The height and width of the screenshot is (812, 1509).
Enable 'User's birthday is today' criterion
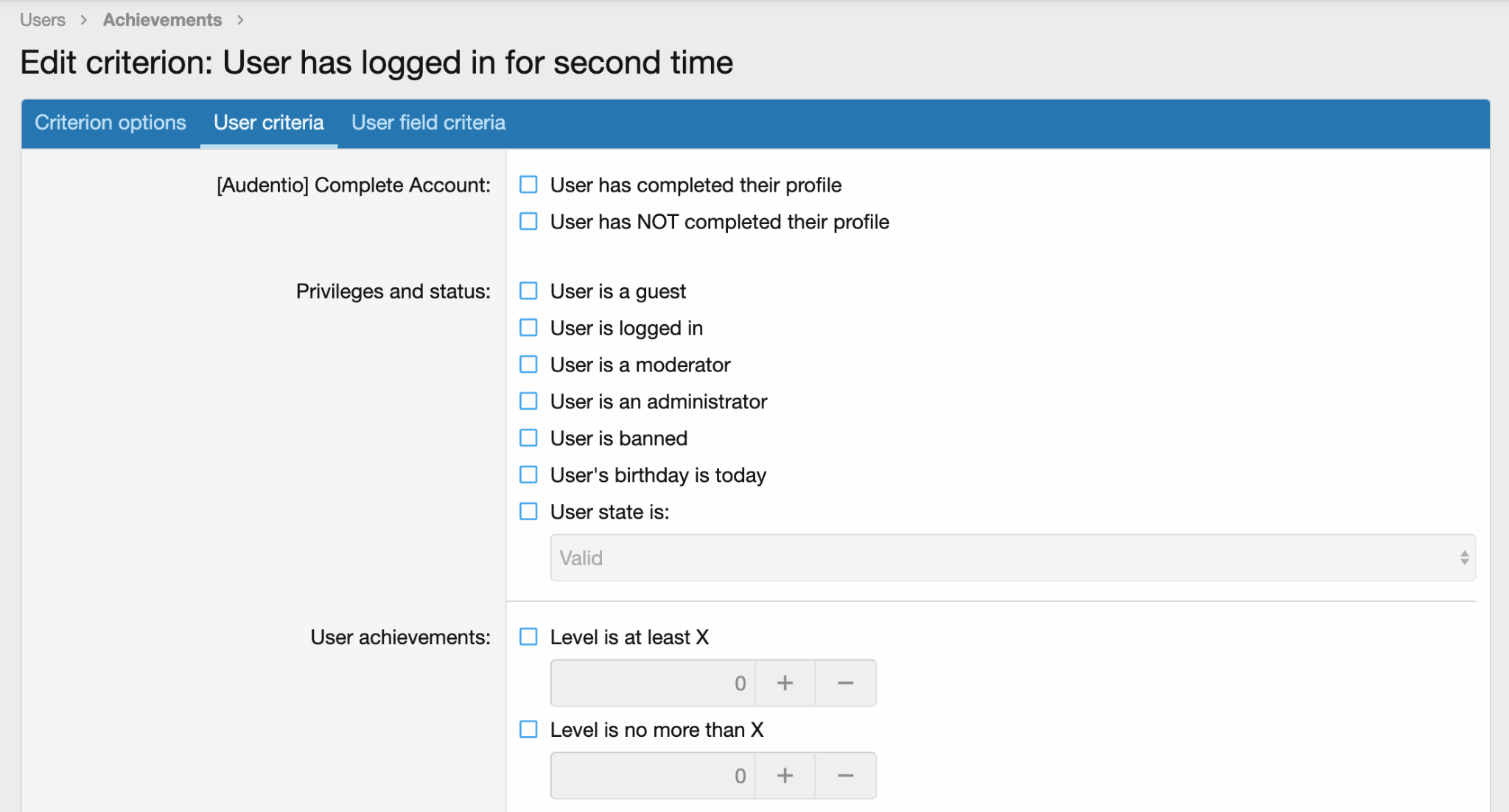click(528, 475)
